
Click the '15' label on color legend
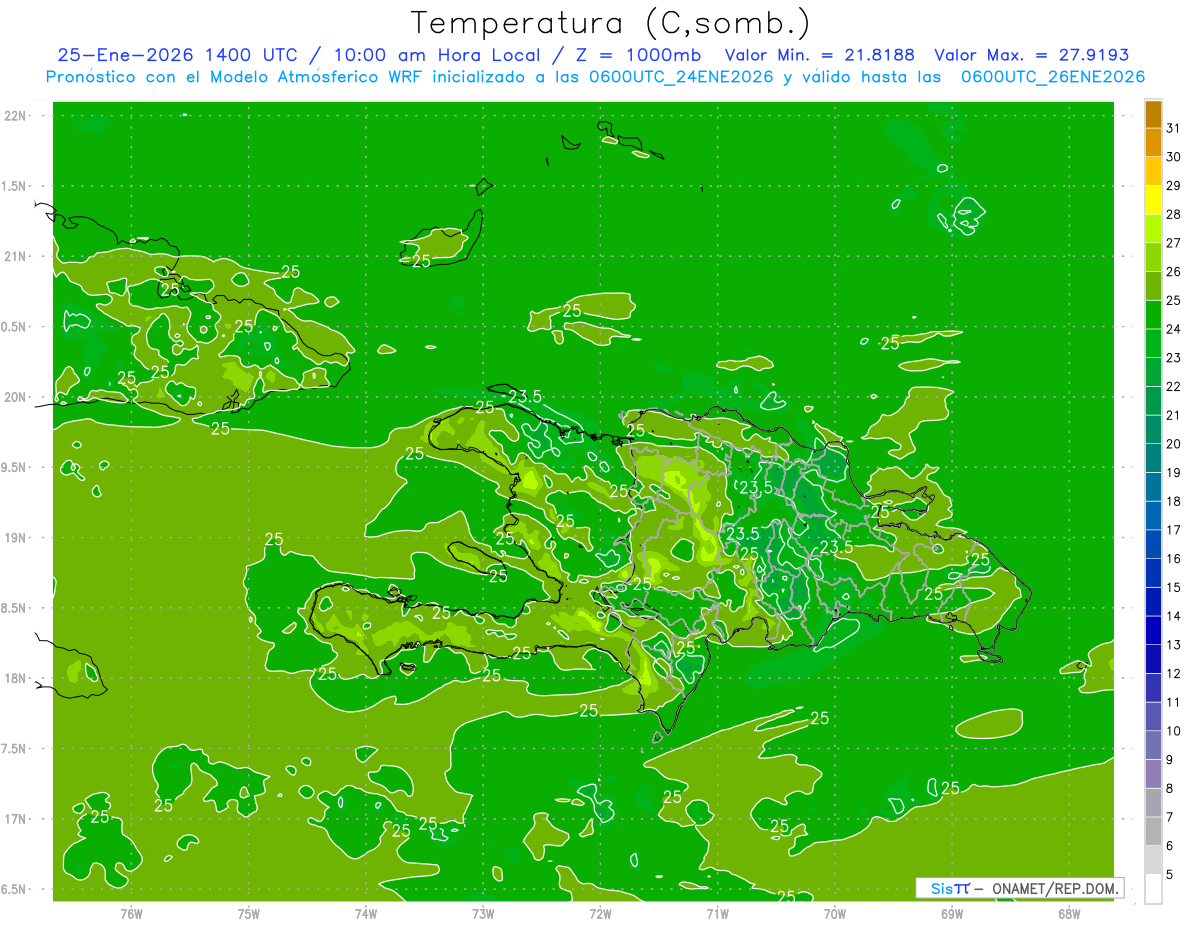pos(1174,587)
